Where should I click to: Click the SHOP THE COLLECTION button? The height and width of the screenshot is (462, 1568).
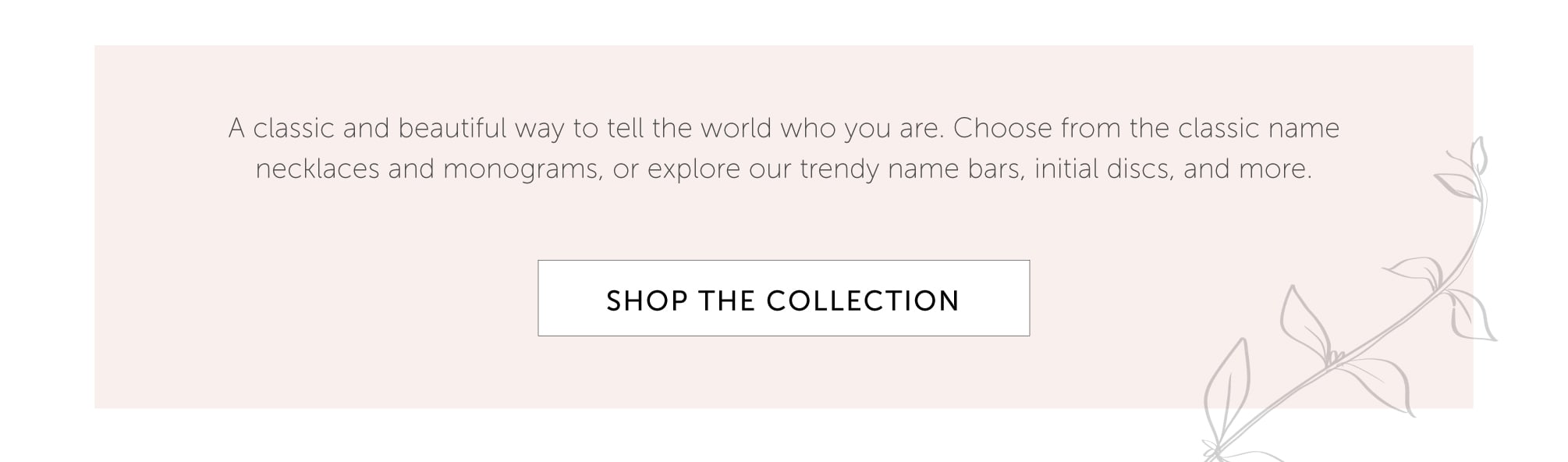click(783, 299)
